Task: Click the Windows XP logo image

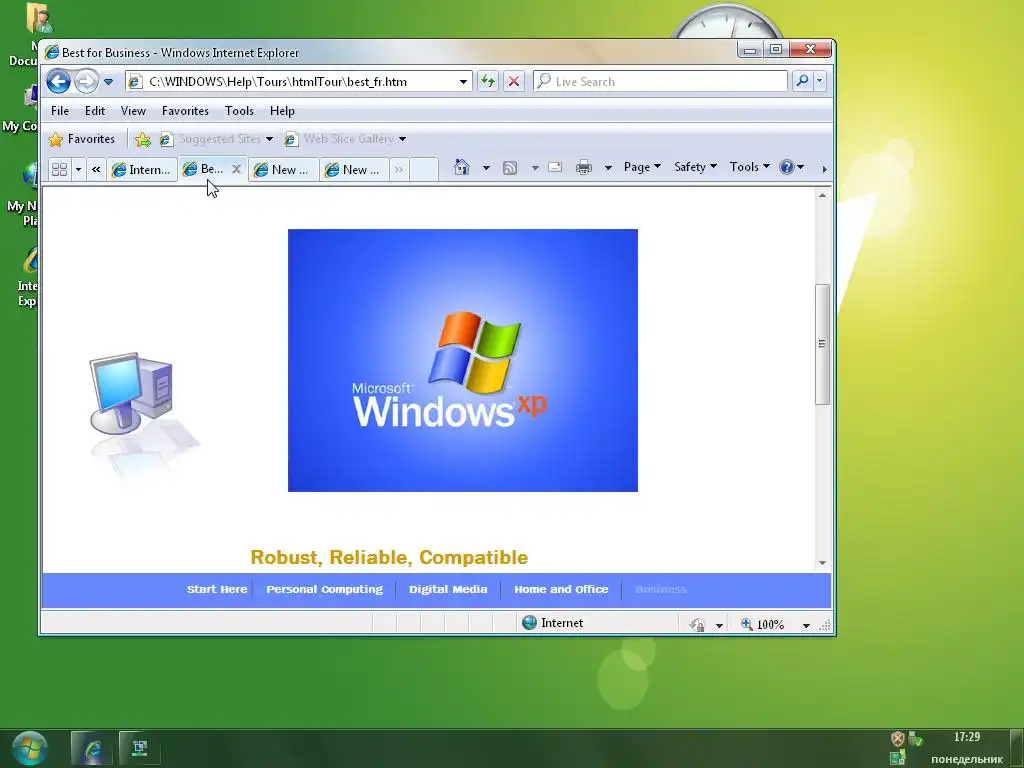Action: pyautogui.click(x=463, y=360)
